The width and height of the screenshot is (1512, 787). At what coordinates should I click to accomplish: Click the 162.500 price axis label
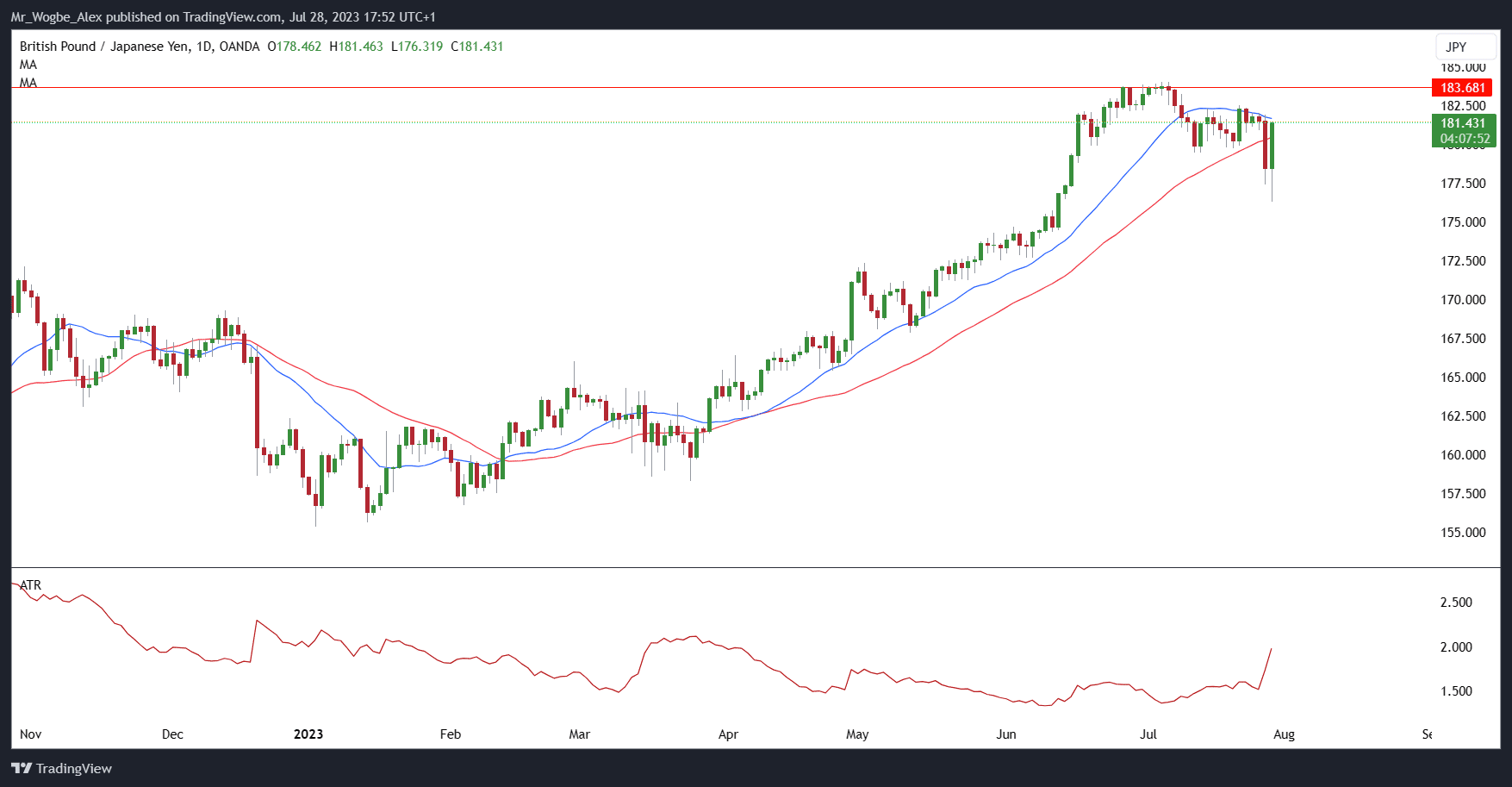(x=1463, y=415)
